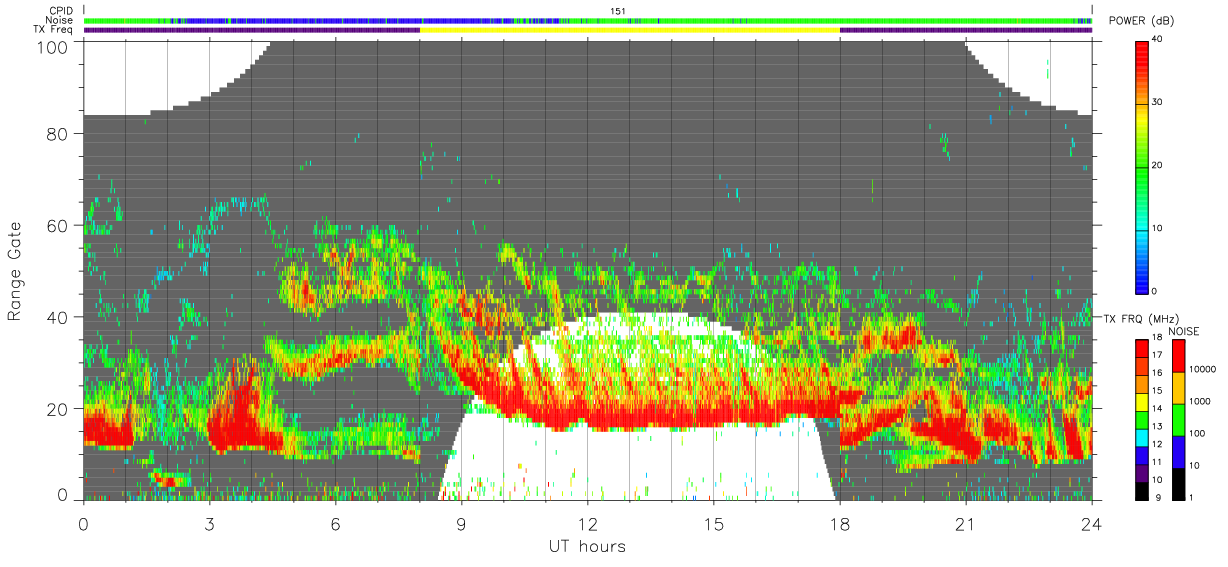1228x567 pixels.
Task: Click the 12 tick on UT hours axis
Action: pyautogui.click(x=588, y=524)
